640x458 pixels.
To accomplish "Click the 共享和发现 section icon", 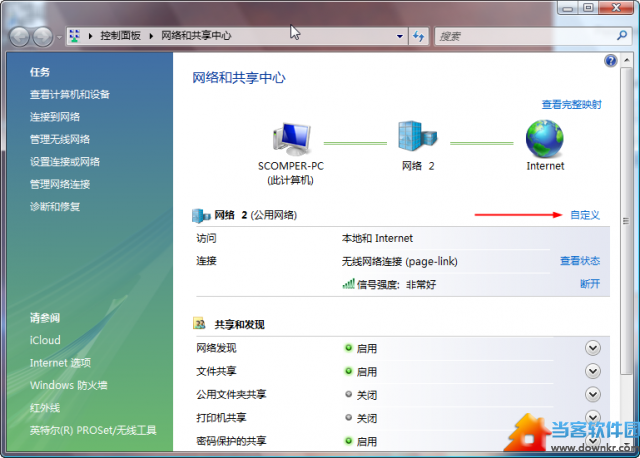I will point(199,324).
